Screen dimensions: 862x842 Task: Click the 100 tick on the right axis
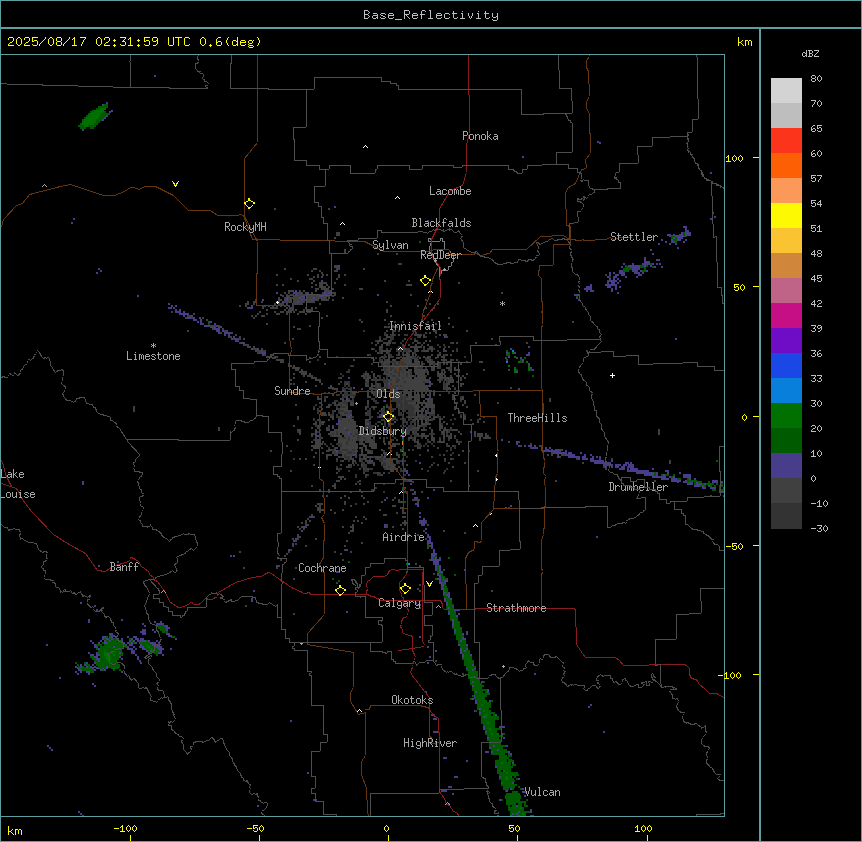point(735,158)
